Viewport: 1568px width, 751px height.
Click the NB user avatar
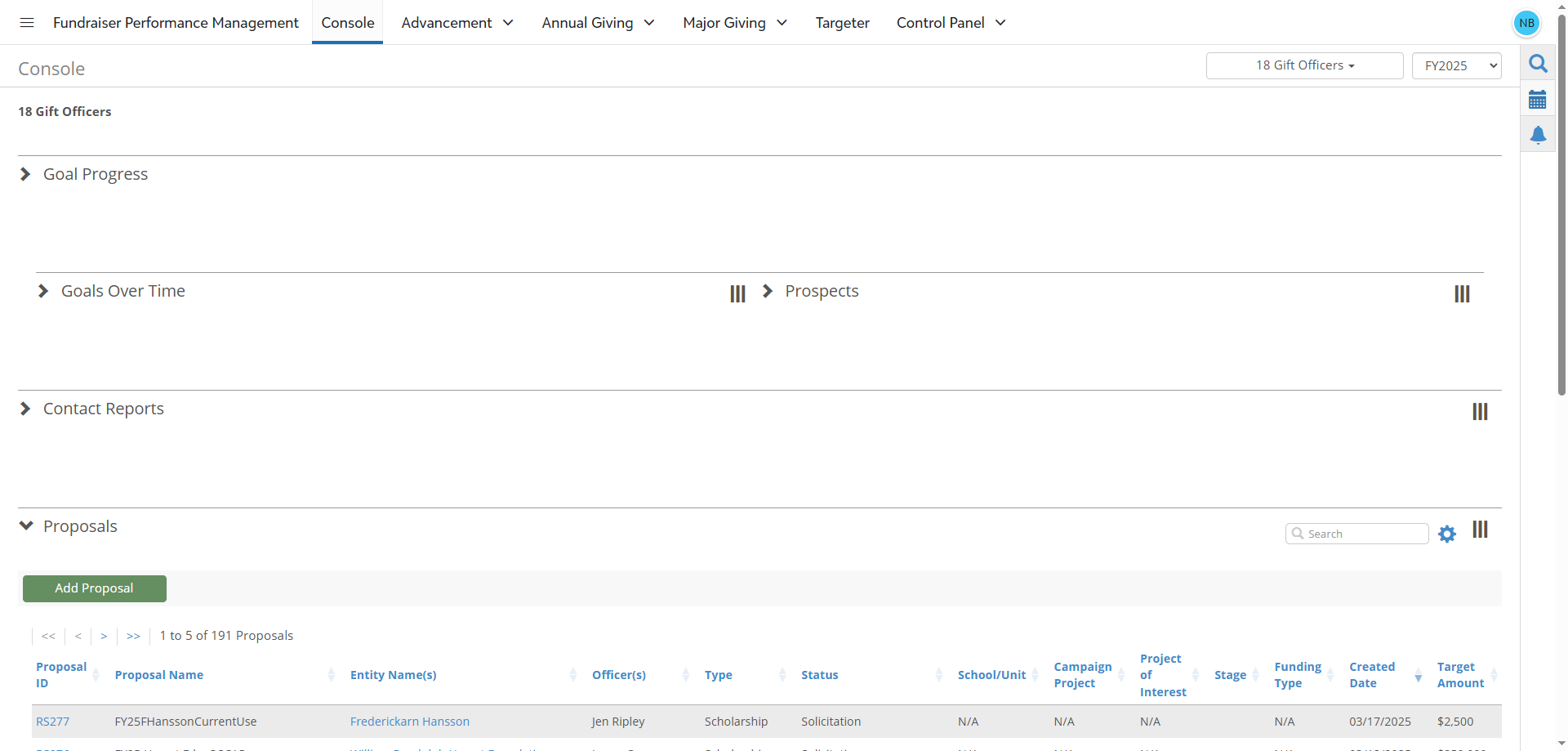[1526, 23]
